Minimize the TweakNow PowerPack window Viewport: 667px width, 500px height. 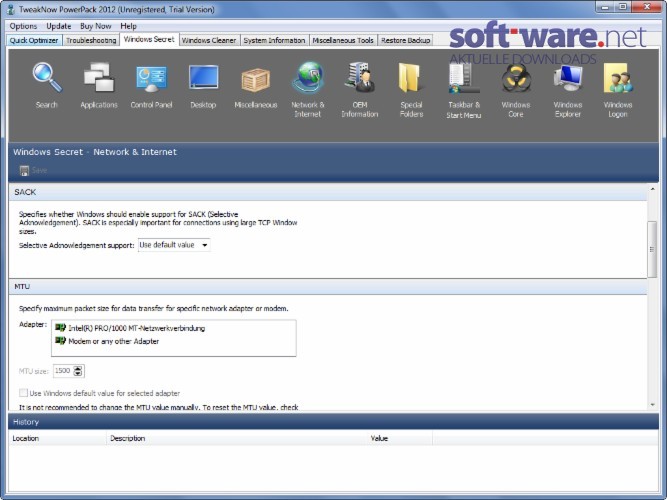click(x=606, y=7)
